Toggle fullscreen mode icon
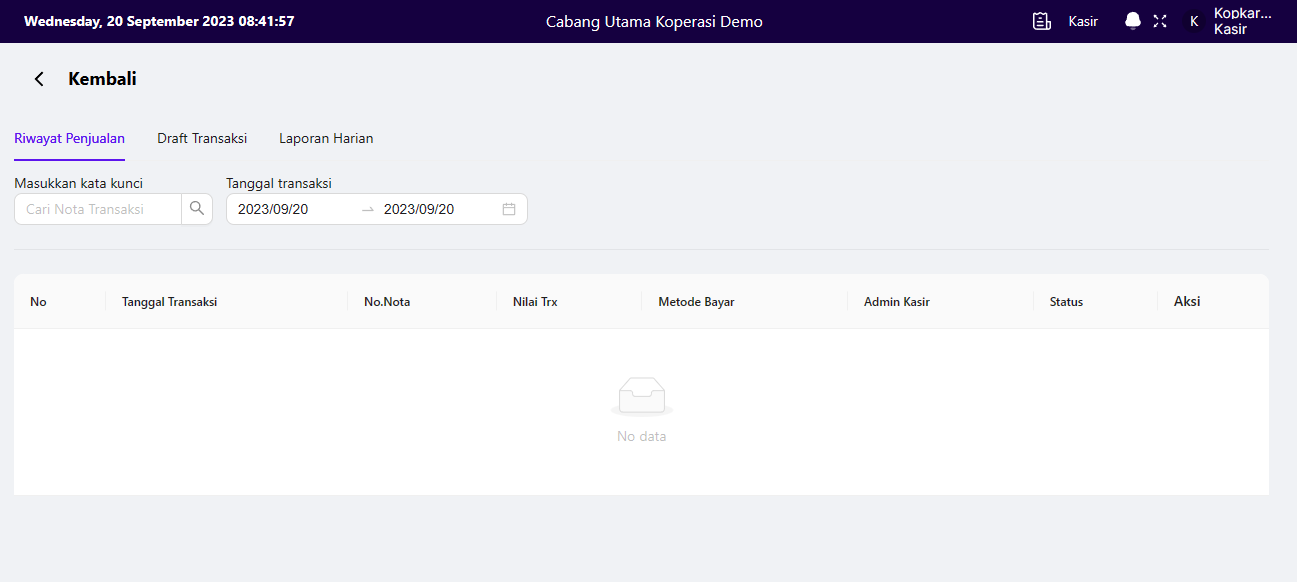1297x582 pixels. click(1160, 21)
